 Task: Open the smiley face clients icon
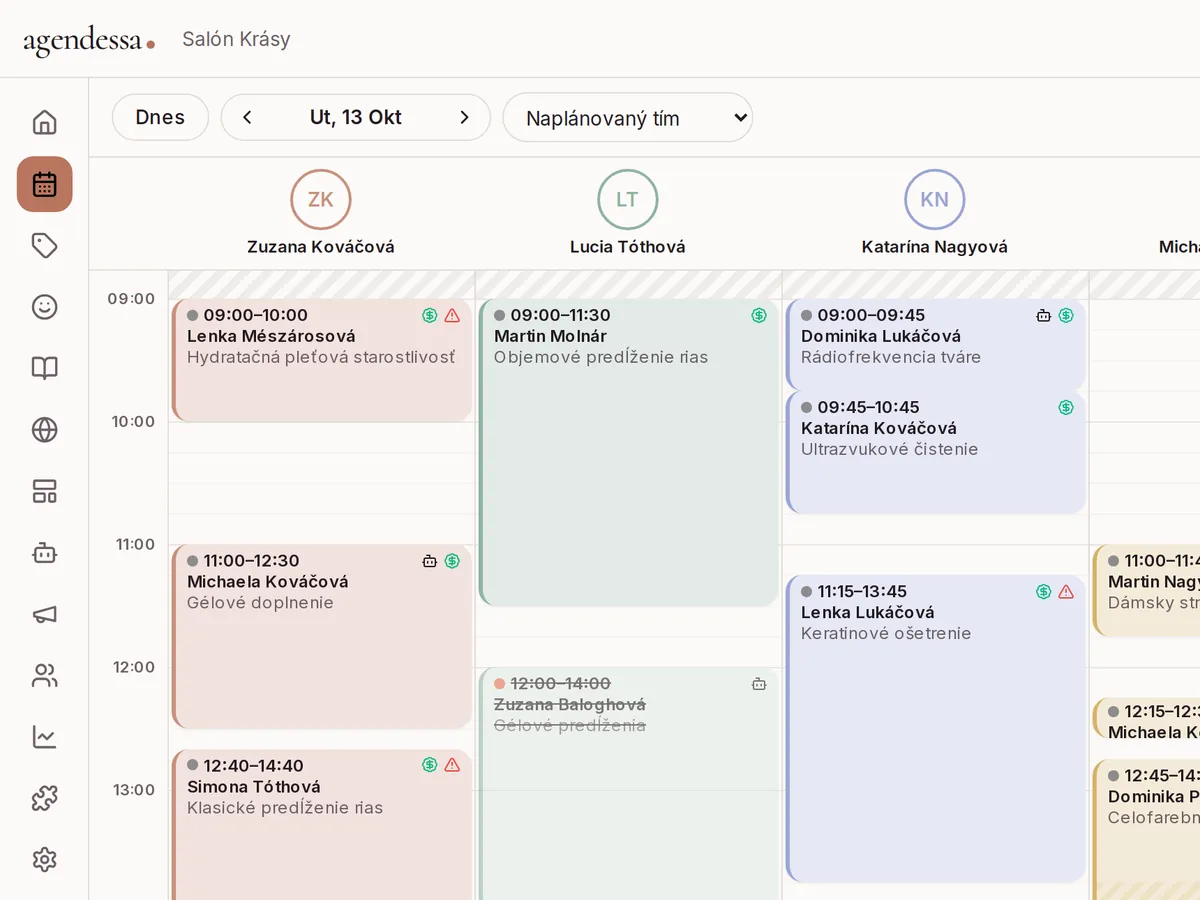point(44,307)
